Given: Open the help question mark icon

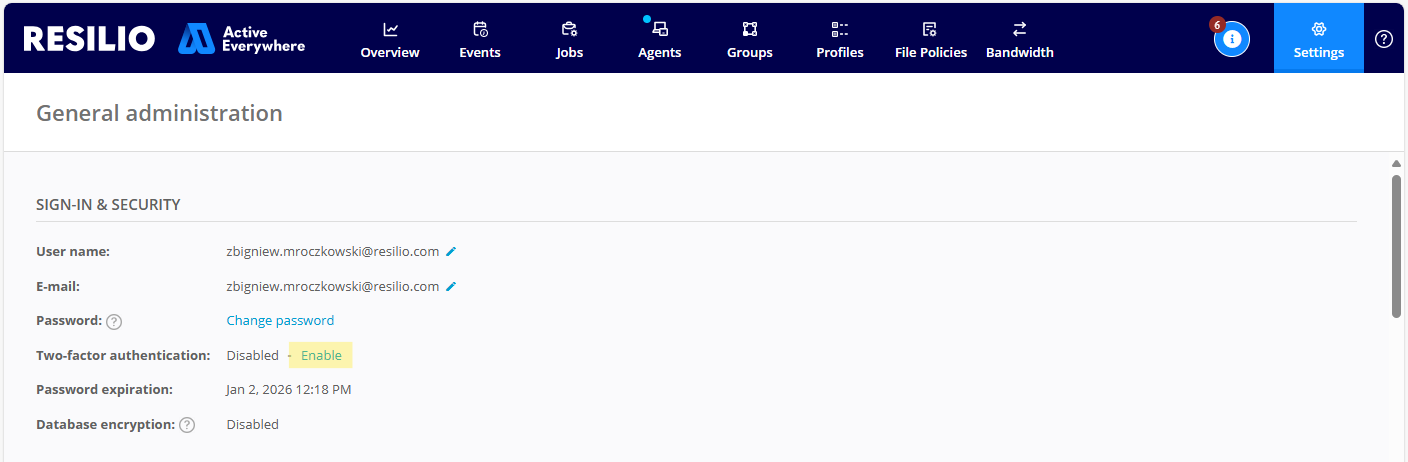Looking at the screenshot, I should [1384, 39].
